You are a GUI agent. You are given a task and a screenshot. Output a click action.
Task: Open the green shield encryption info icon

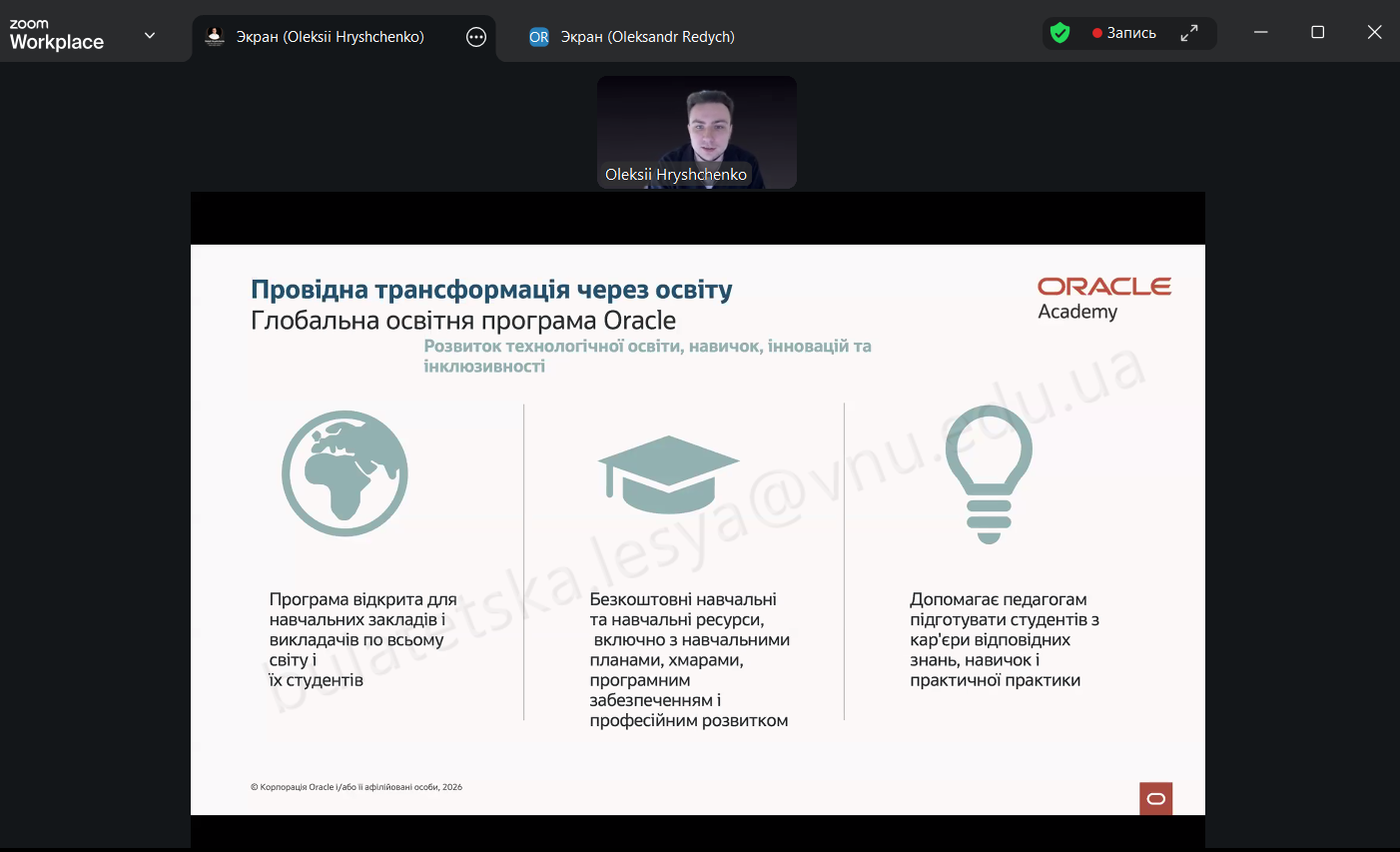click(x=1060, y=33)
